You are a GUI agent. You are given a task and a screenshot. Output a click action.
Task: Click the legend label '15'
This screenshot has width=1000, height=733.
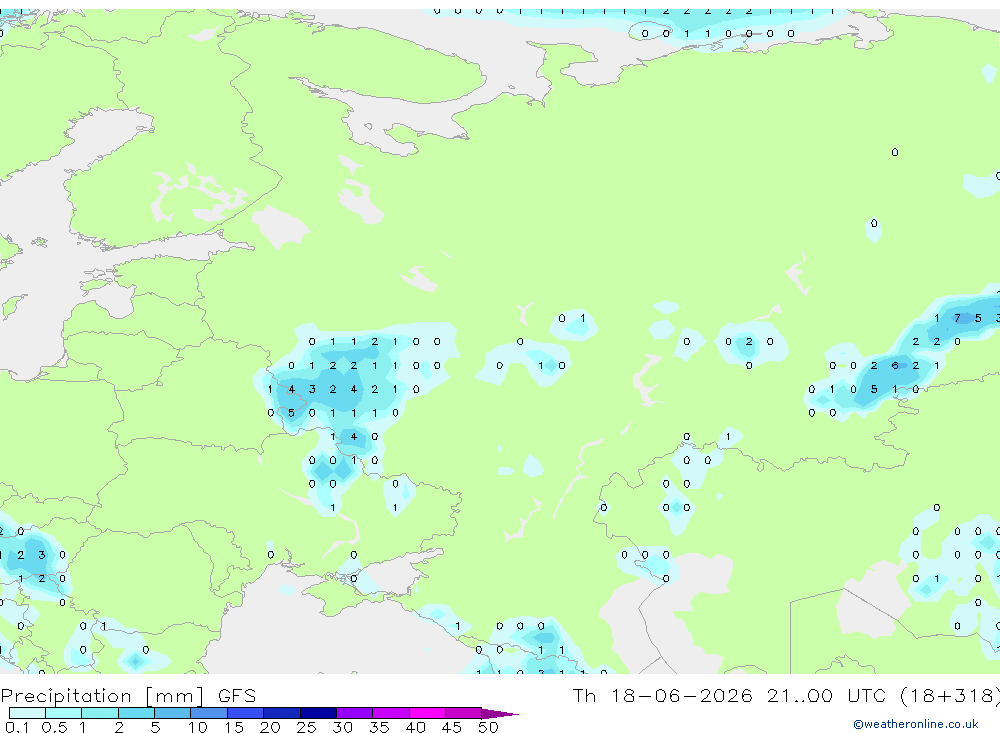coord(233,727)
